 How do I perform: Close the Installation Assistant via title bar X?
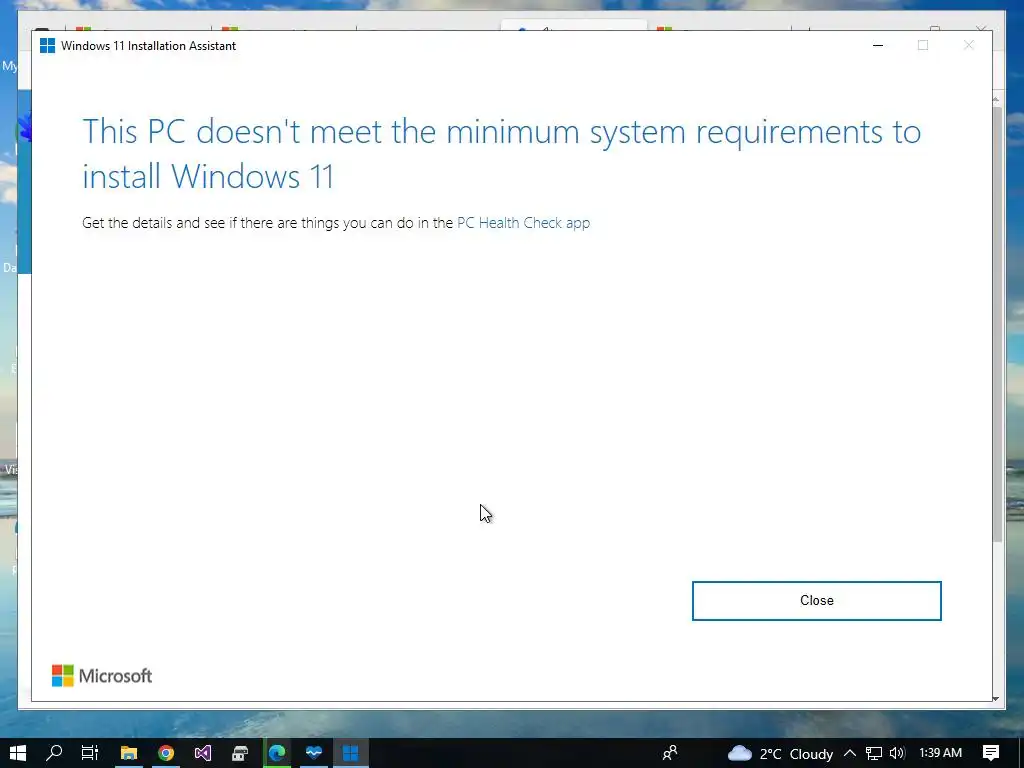click(968, 45)
